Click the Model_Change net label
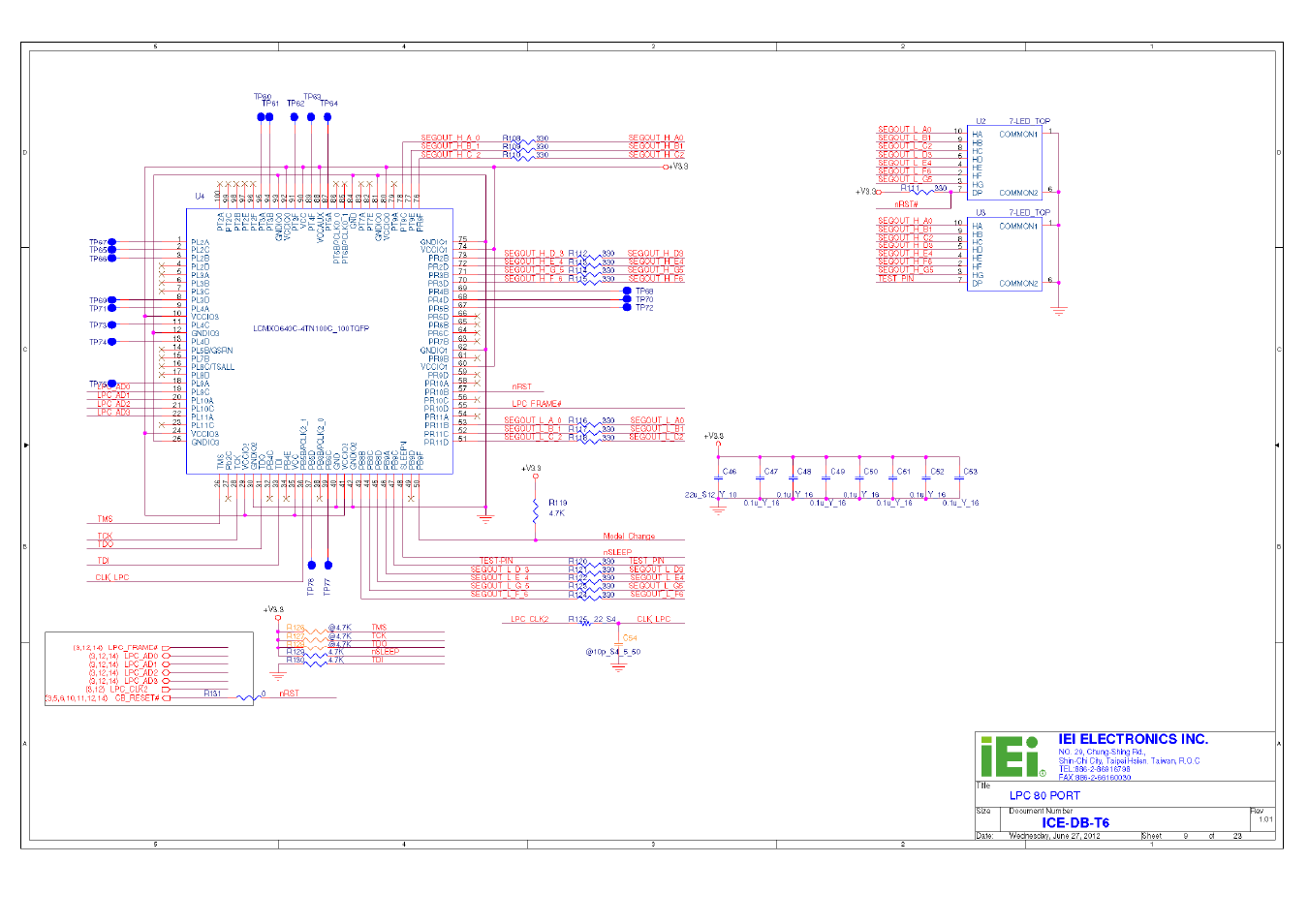The image size is (1308, 924). tap(629, 536)
